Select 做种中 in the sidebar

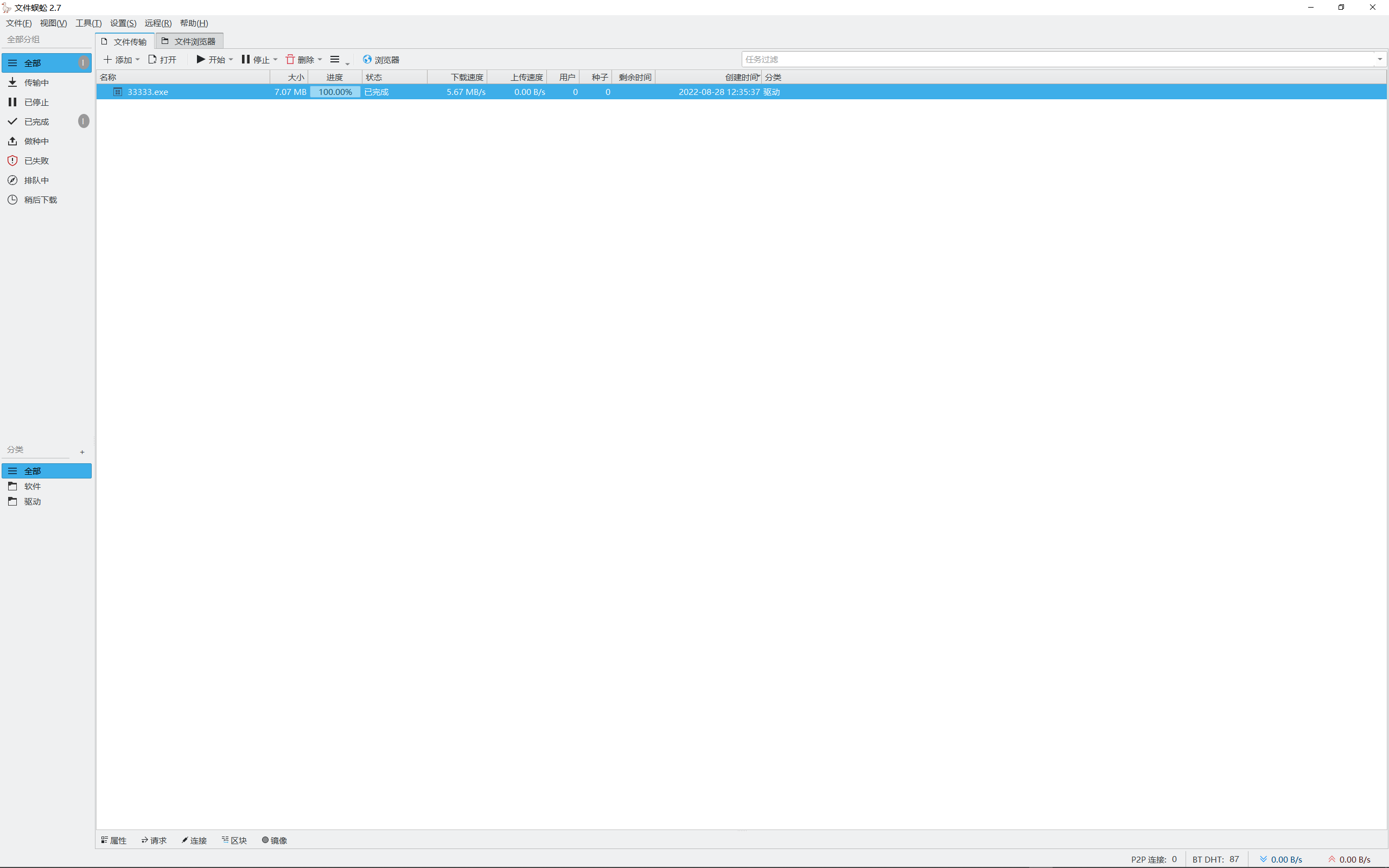click(x=47, y=141)
